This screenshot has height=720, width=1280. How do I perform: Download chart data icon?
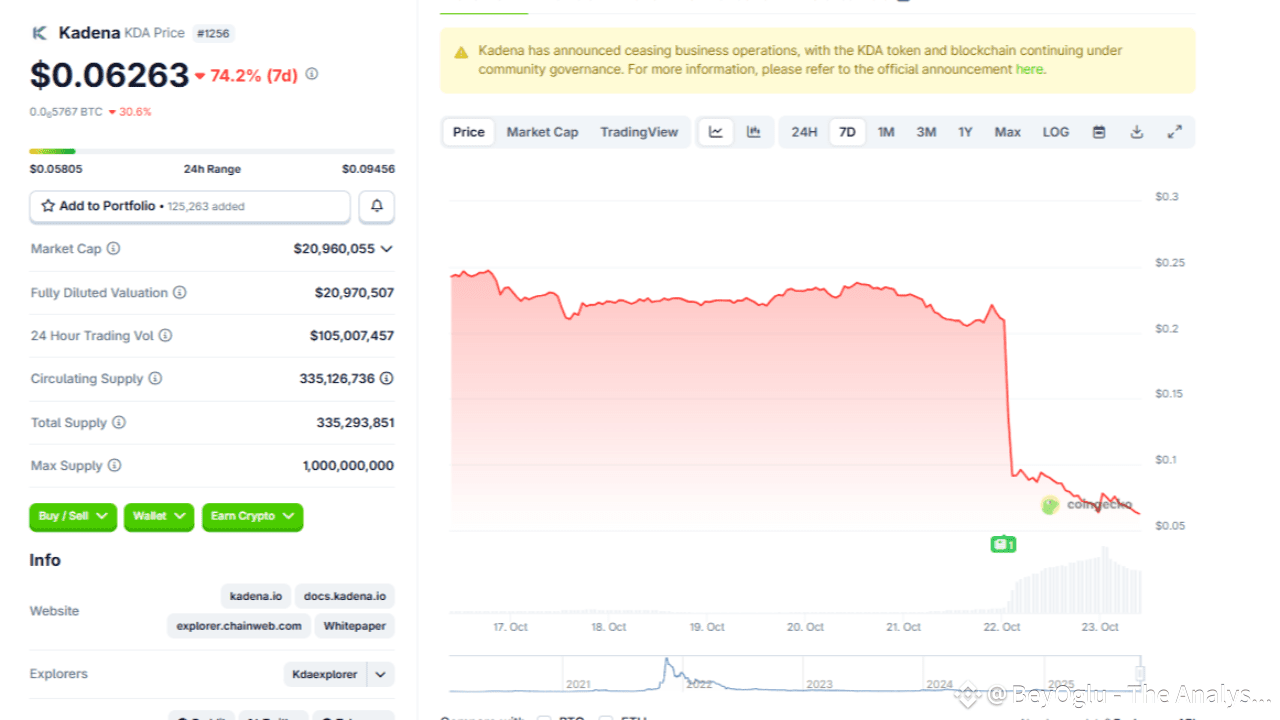pyautogui.click(x=1137, y=132)
